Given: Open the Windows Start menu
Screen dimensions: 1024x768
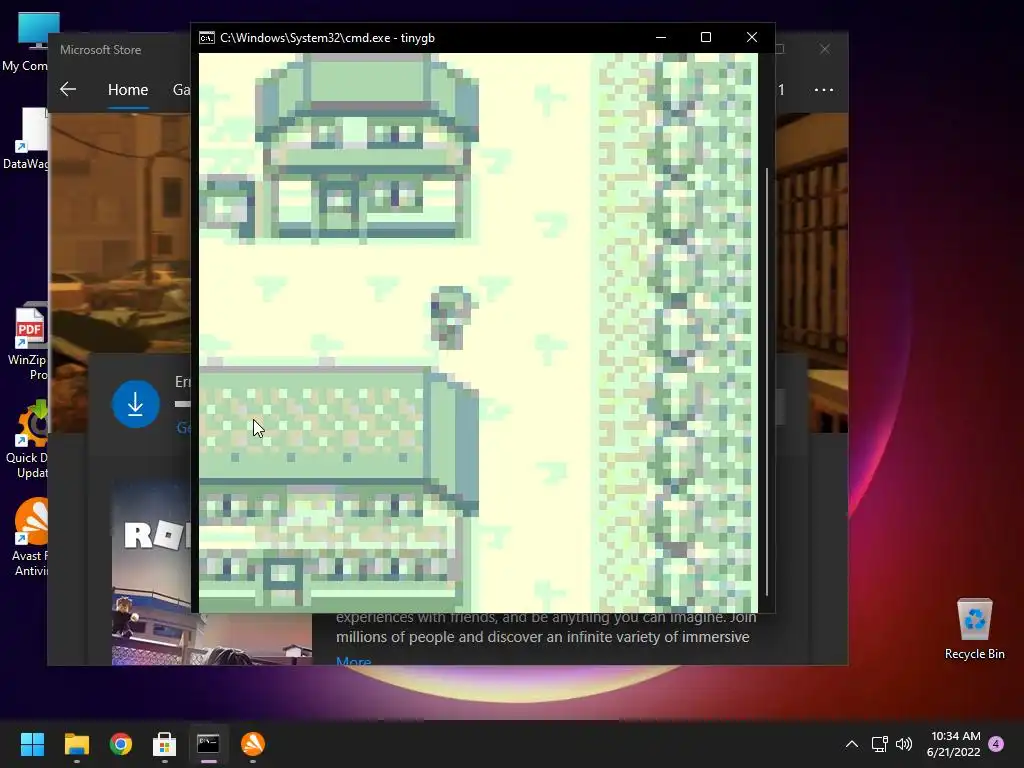Looking at the screenshot, I should [x=32, y=744].
